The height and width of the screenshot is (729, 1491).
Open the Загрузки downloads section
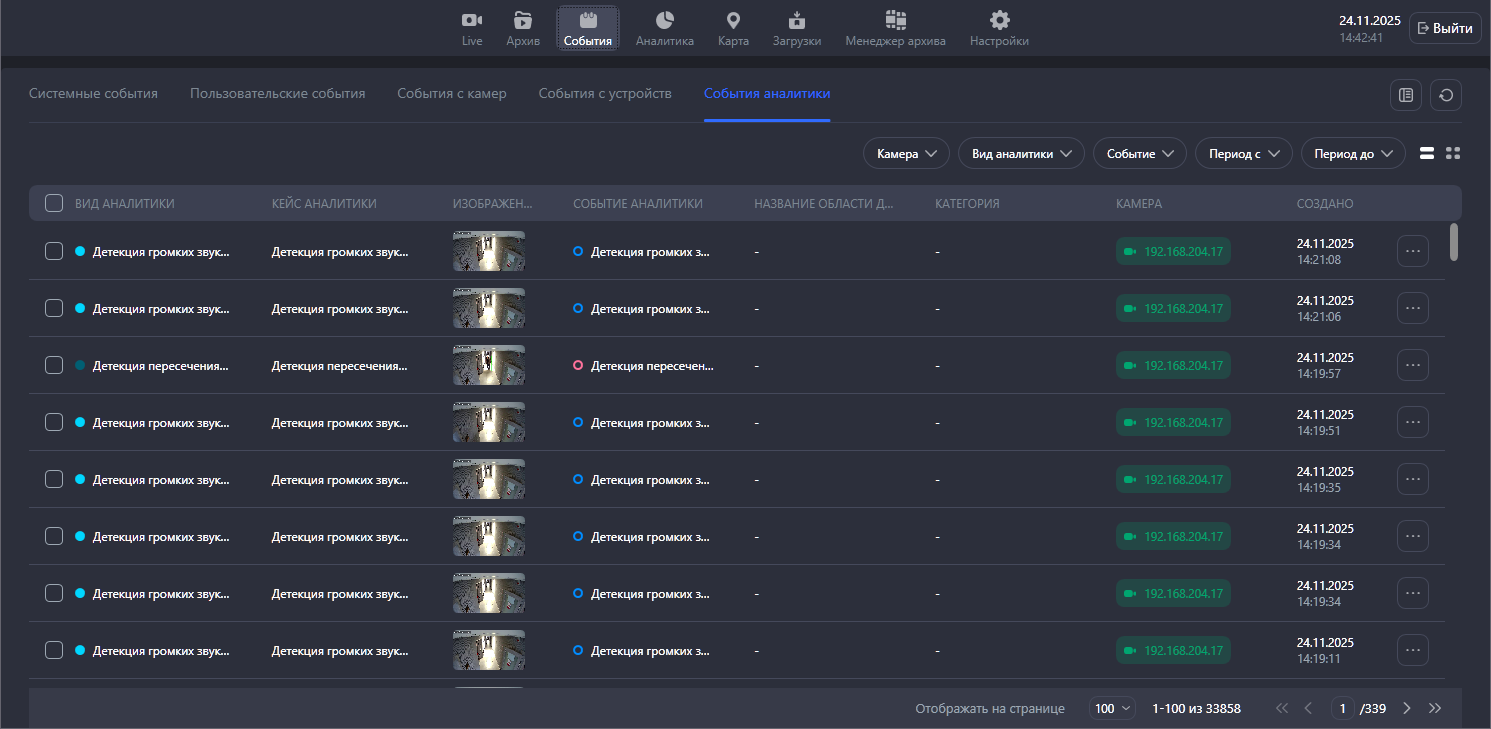point(796,28)
